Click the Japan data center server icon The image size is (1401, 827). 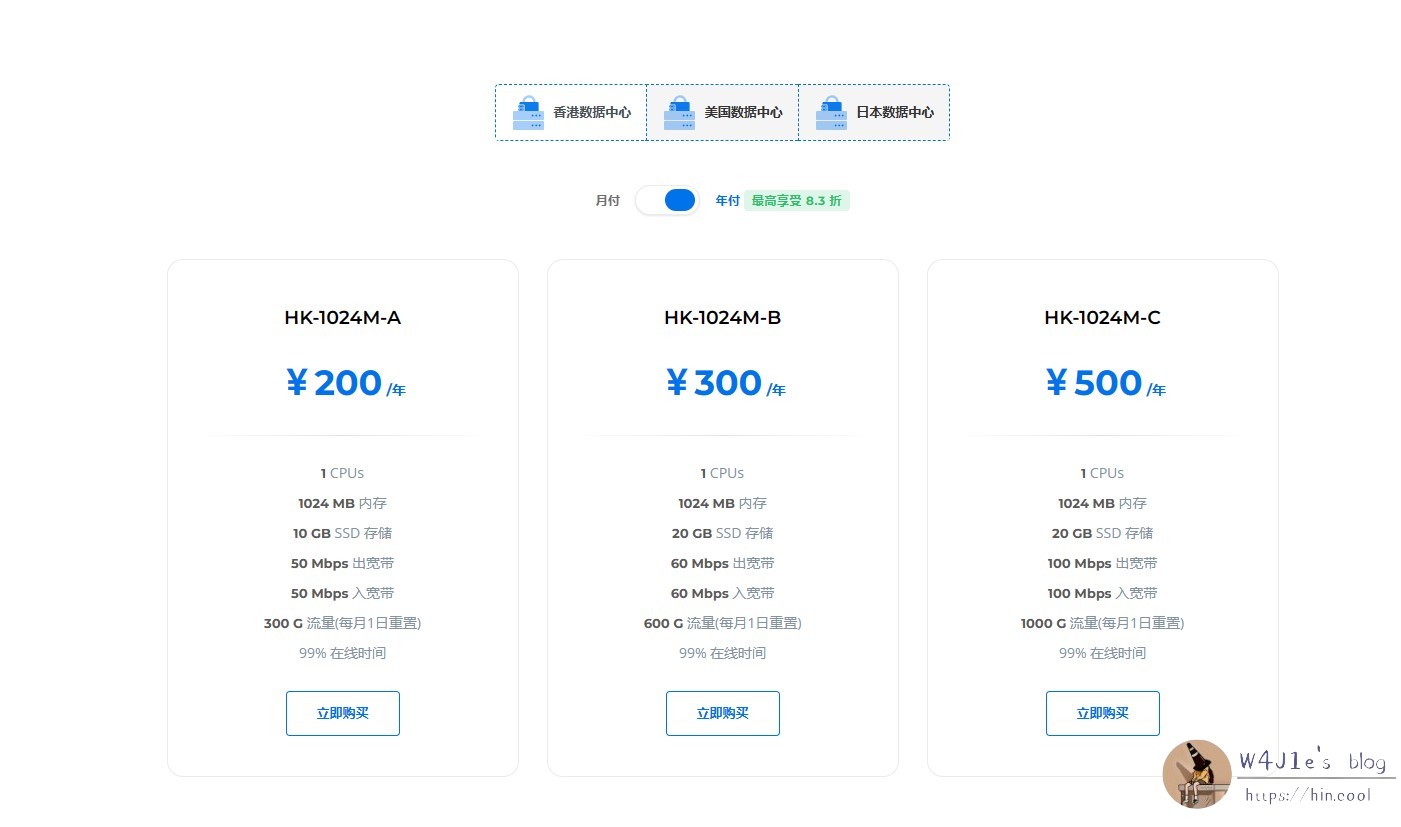pyautogui.click(x=831, y=113)
